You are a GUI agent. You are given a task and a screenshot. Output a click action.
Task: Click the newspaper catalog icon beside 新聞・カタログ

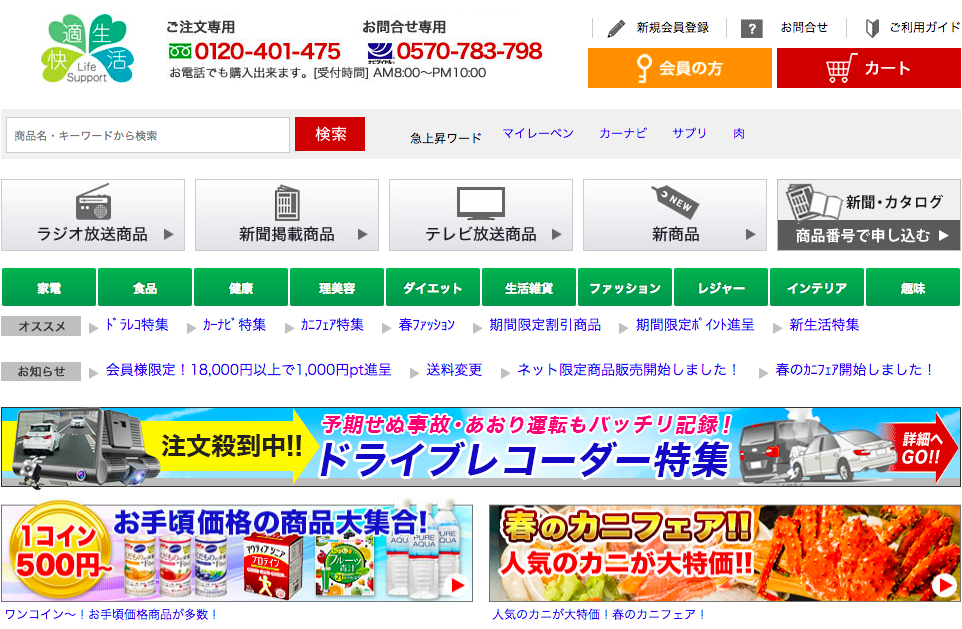click(812, 201)
